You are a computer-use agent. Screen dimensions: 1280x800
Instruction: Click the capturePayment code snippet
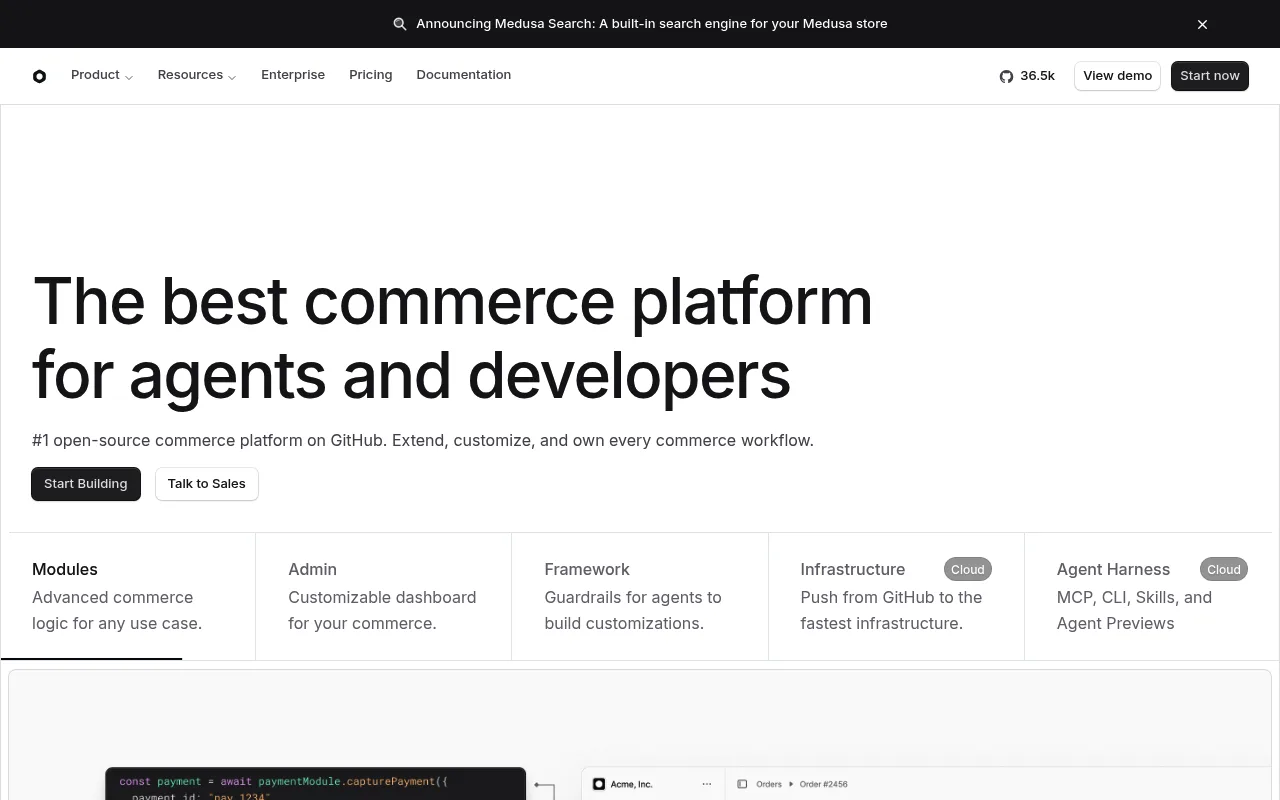coord(315,784)
